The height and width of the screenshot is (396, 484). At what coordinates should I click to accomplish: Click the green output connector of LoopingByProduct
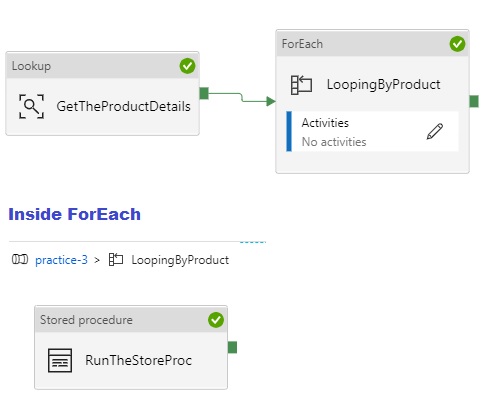(x=474, y=101)
